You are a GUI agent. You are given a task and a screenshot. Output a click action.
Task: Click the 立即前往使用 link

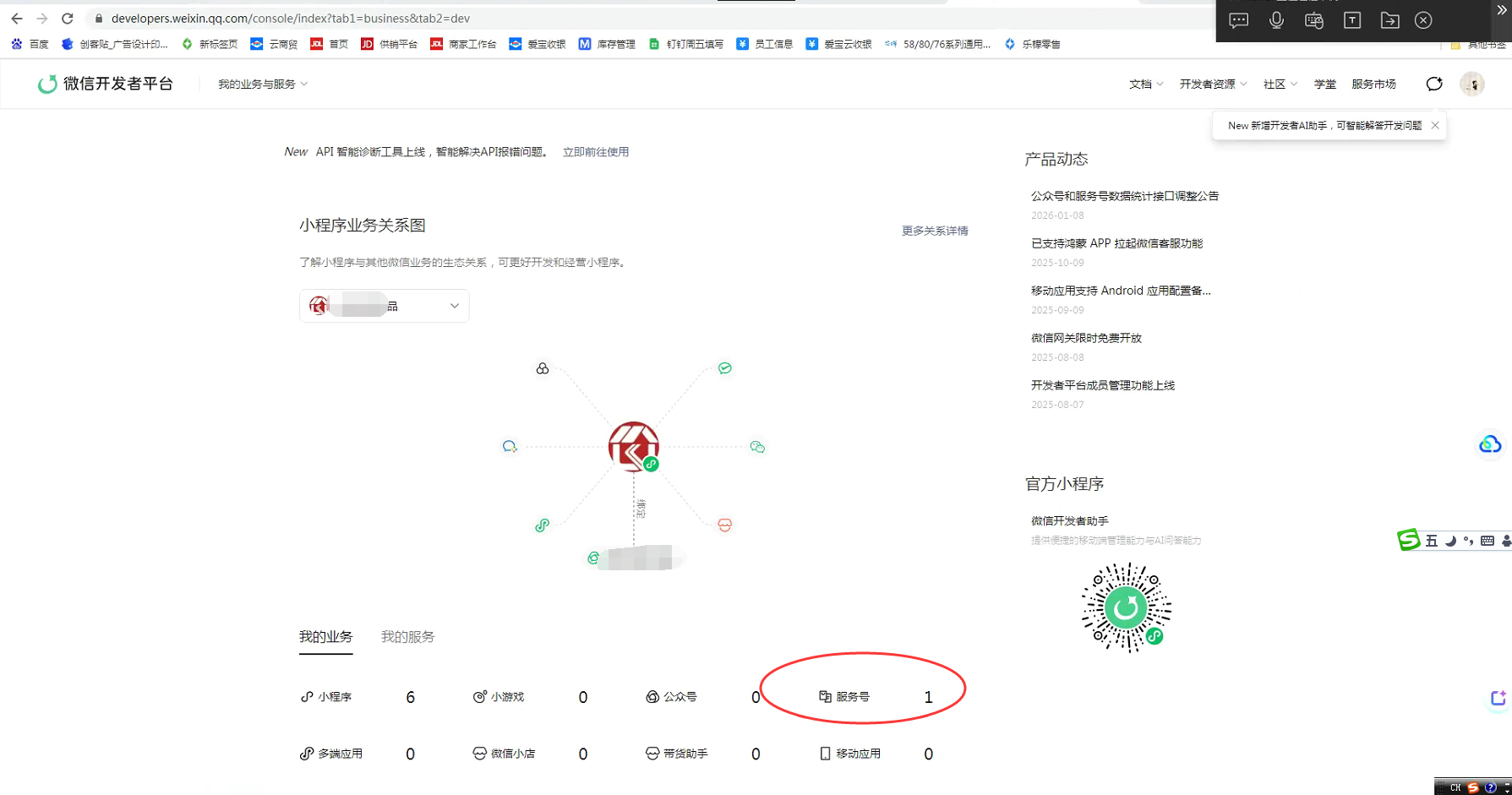click(595, 152)
